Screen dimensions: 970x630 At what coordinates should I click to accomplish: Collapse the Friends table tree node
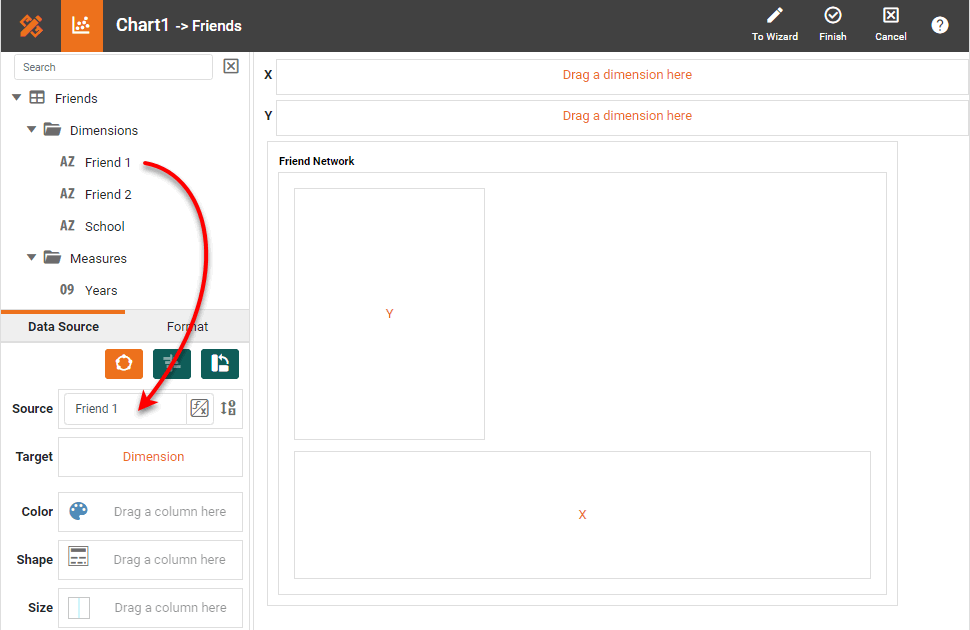point(16,98)
